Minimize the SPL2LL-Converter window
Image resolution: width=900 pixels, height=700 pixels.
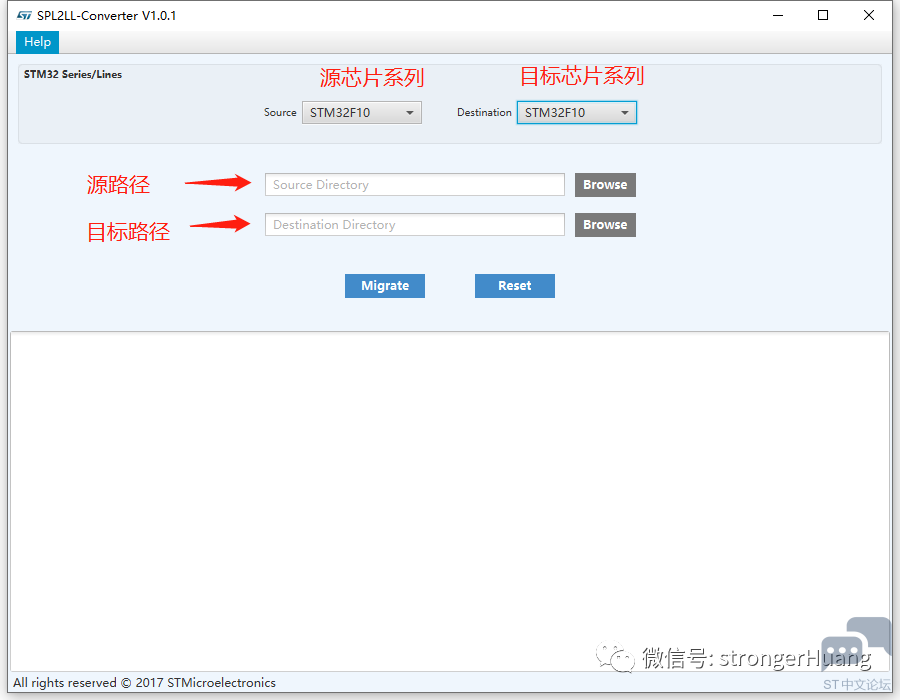[778, 15]
